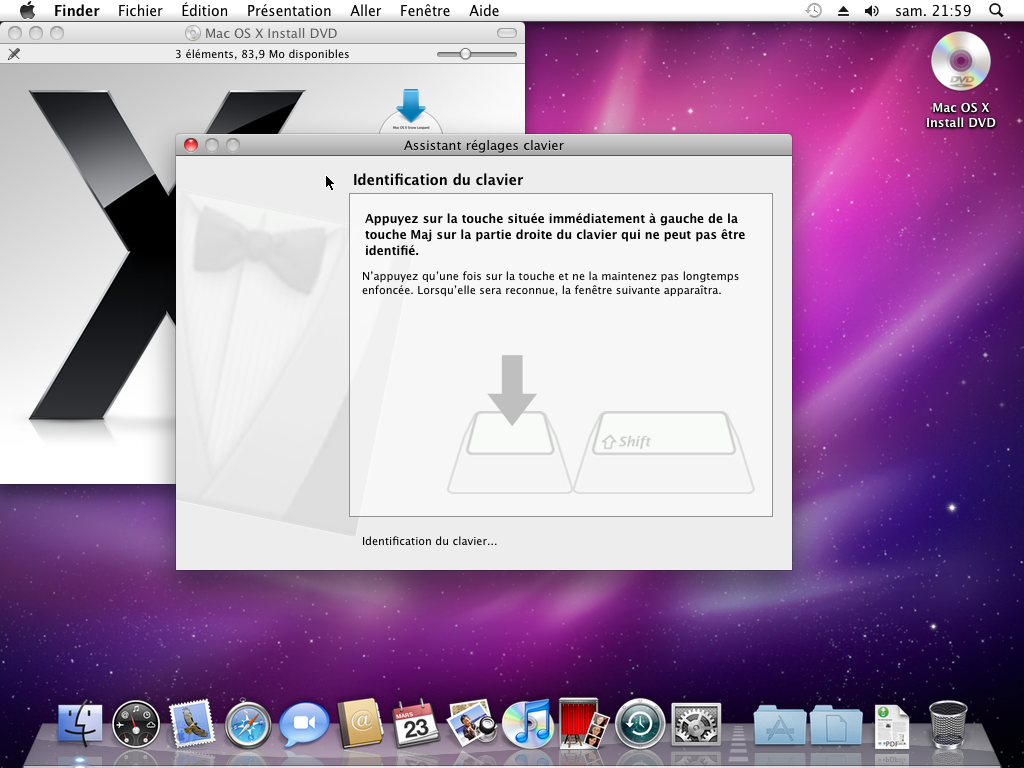This screenshot has height=768, width=1024.
Task: Click the pencil icon in DVD window status bar
Action: click(14, 54)
